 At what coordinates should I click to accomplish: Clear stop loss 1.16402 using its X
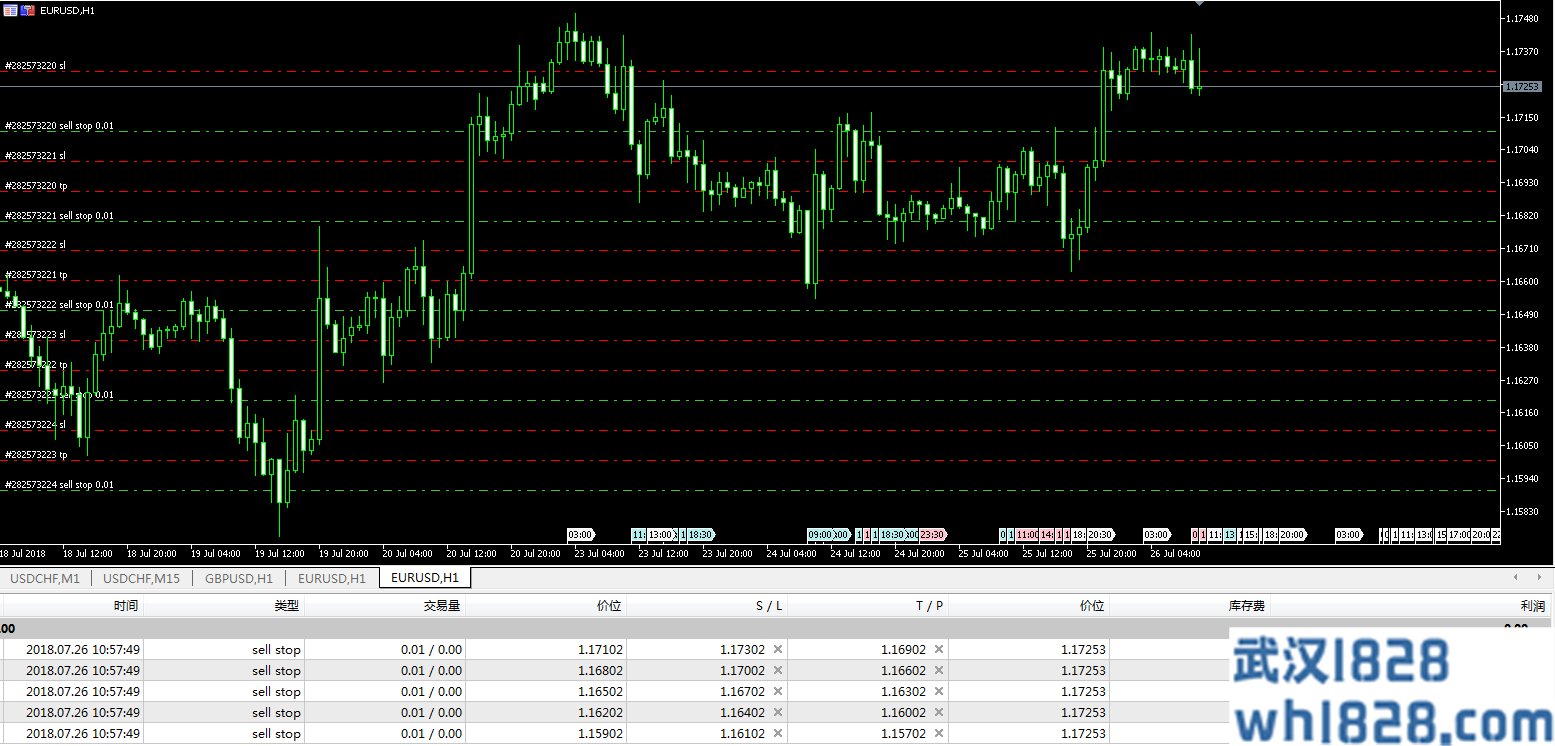click(778, 713)
